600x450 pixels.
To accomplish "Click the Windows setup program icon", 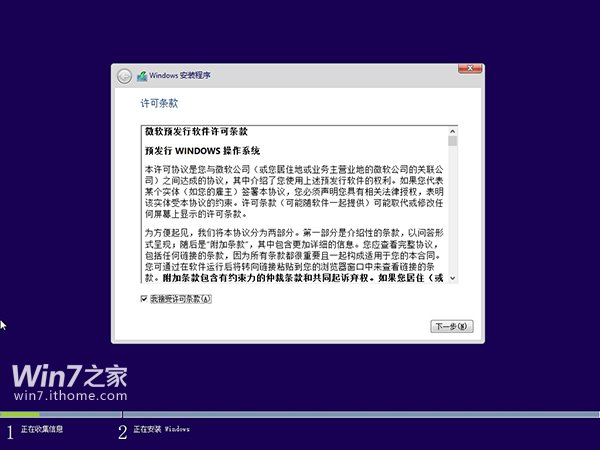I will (142, 76).
